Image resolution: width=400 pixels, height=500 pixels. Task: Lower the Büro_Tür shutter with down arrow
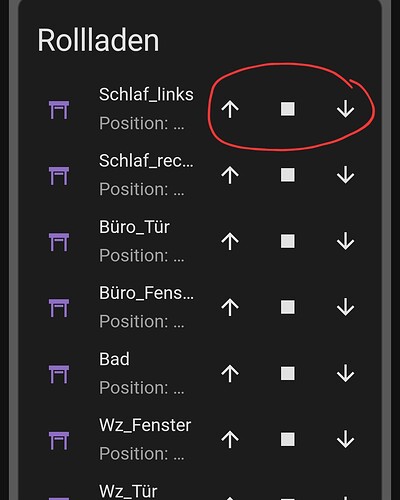click(345, 241)
